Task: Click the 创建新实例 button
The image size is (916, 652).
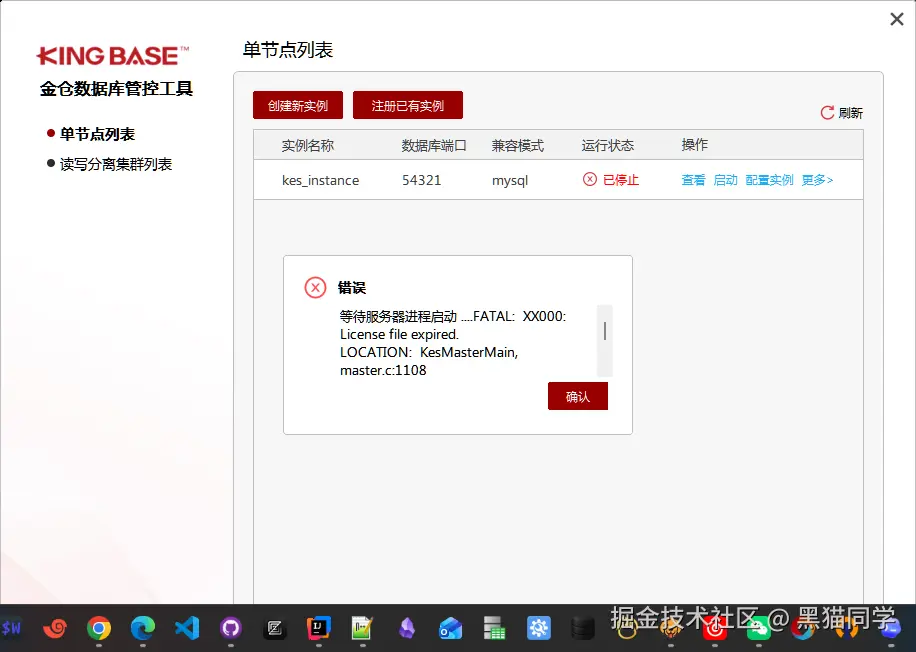Action: 298,105
